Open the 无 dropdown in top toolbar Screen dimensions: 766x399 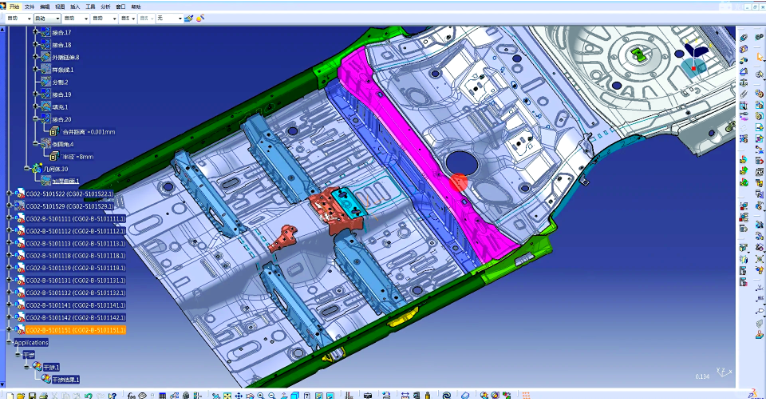(x=169, y=18)
